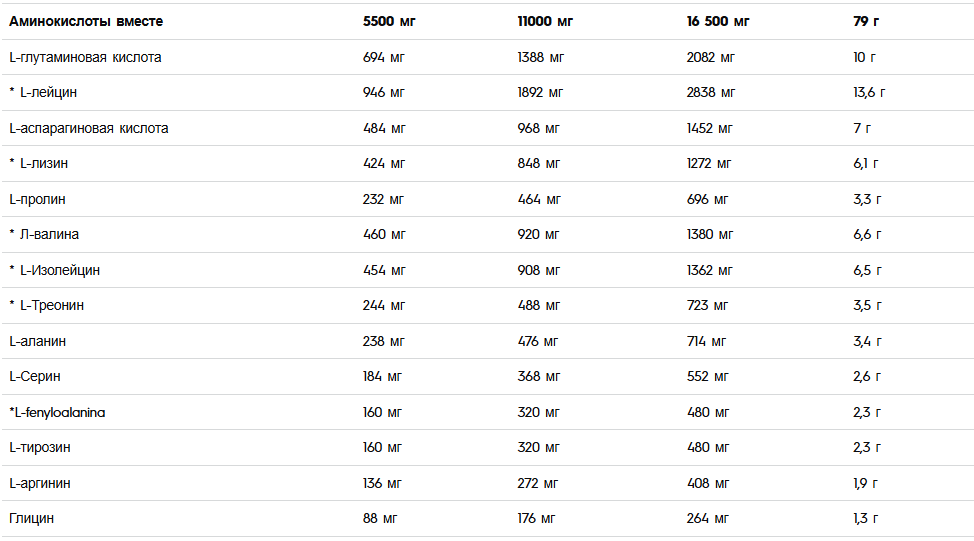This screenshot has width=974, height=541.
Task: Click the '* L-Изолейцин' row label
Action: point(54,270)
